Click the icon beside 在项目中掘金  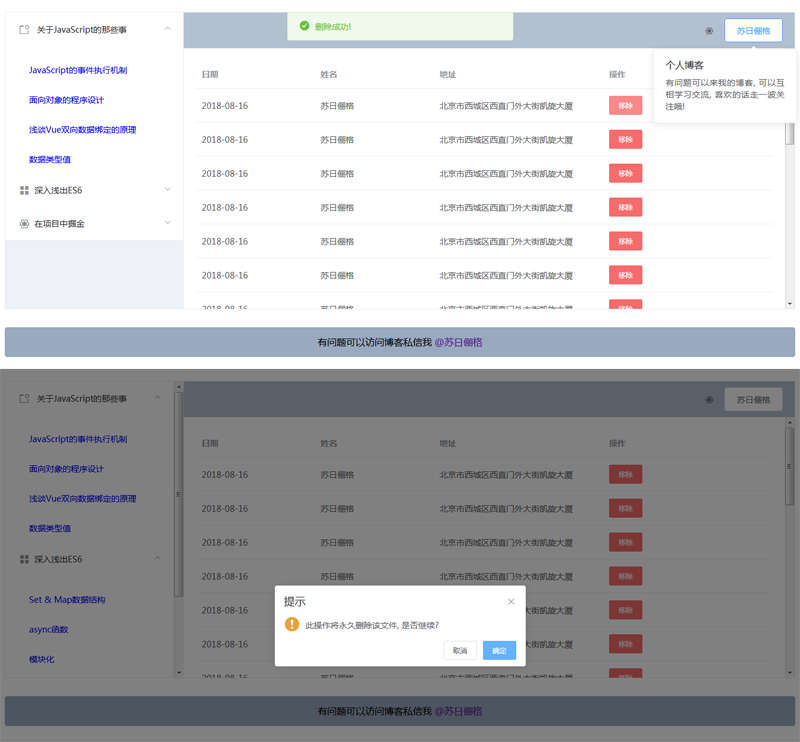tap(24, 223)
